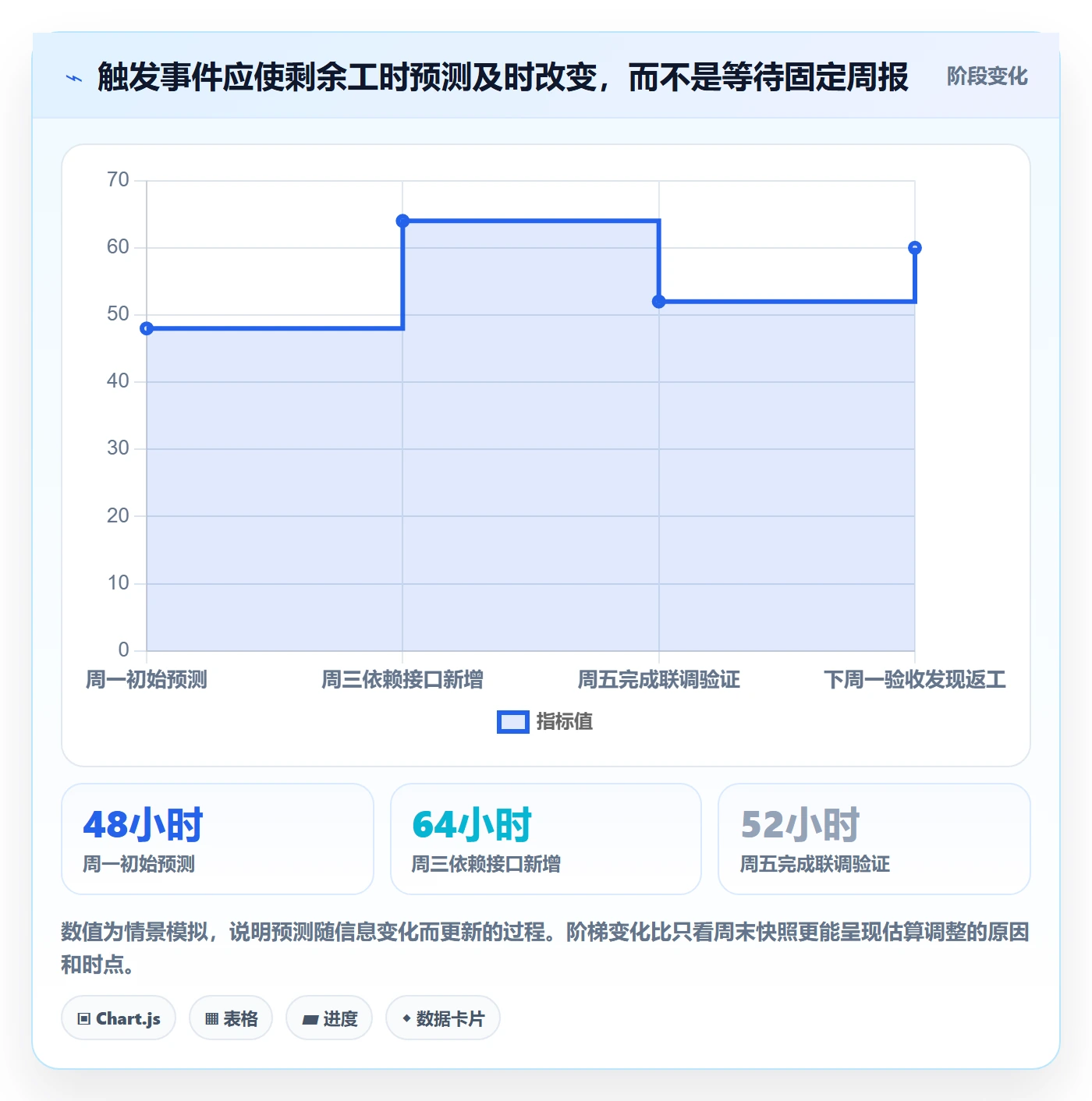Screen dimensions: 1092x1101
Task: Click the 指标值 legend label
Action: 565,722
